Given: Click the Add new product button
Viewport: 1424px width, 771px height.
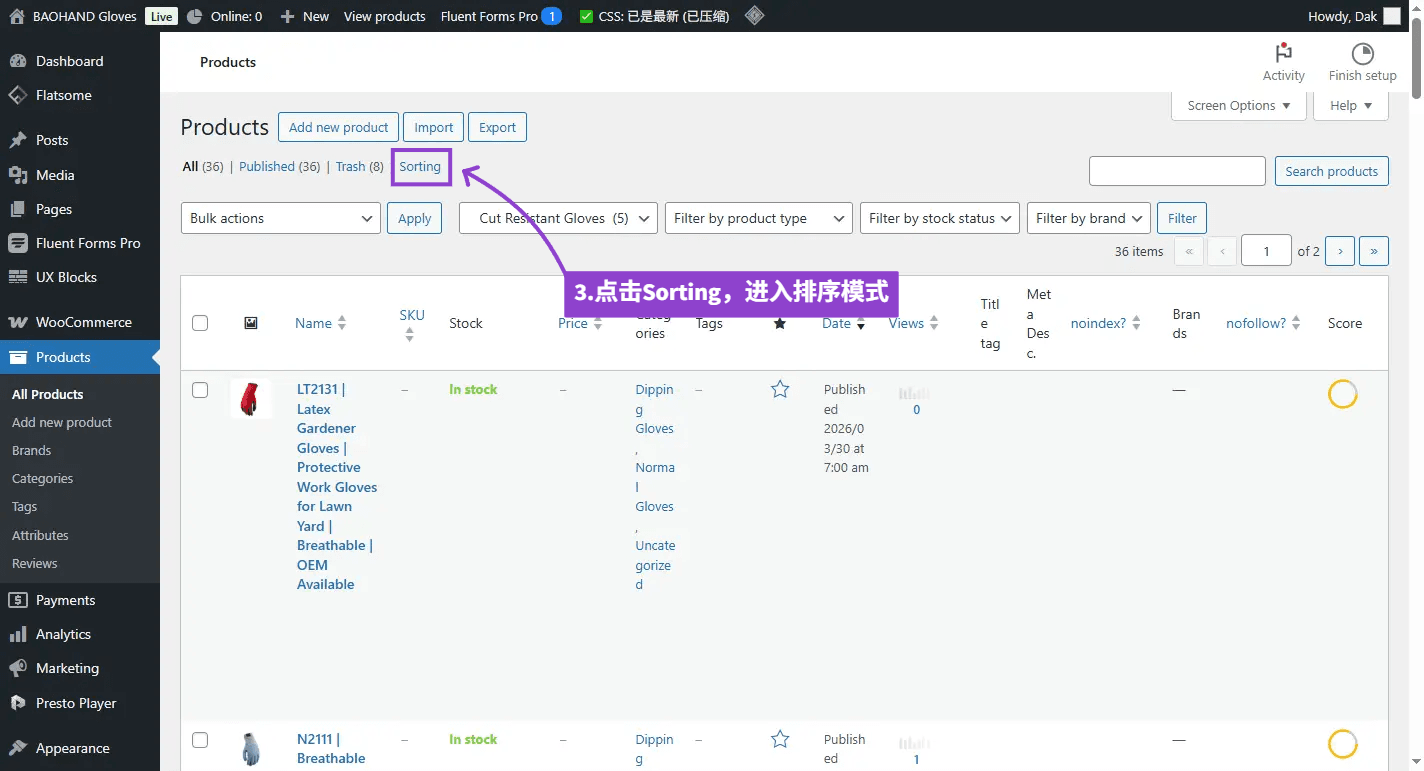Looking at the screenshot, I should tap(338, 127).
